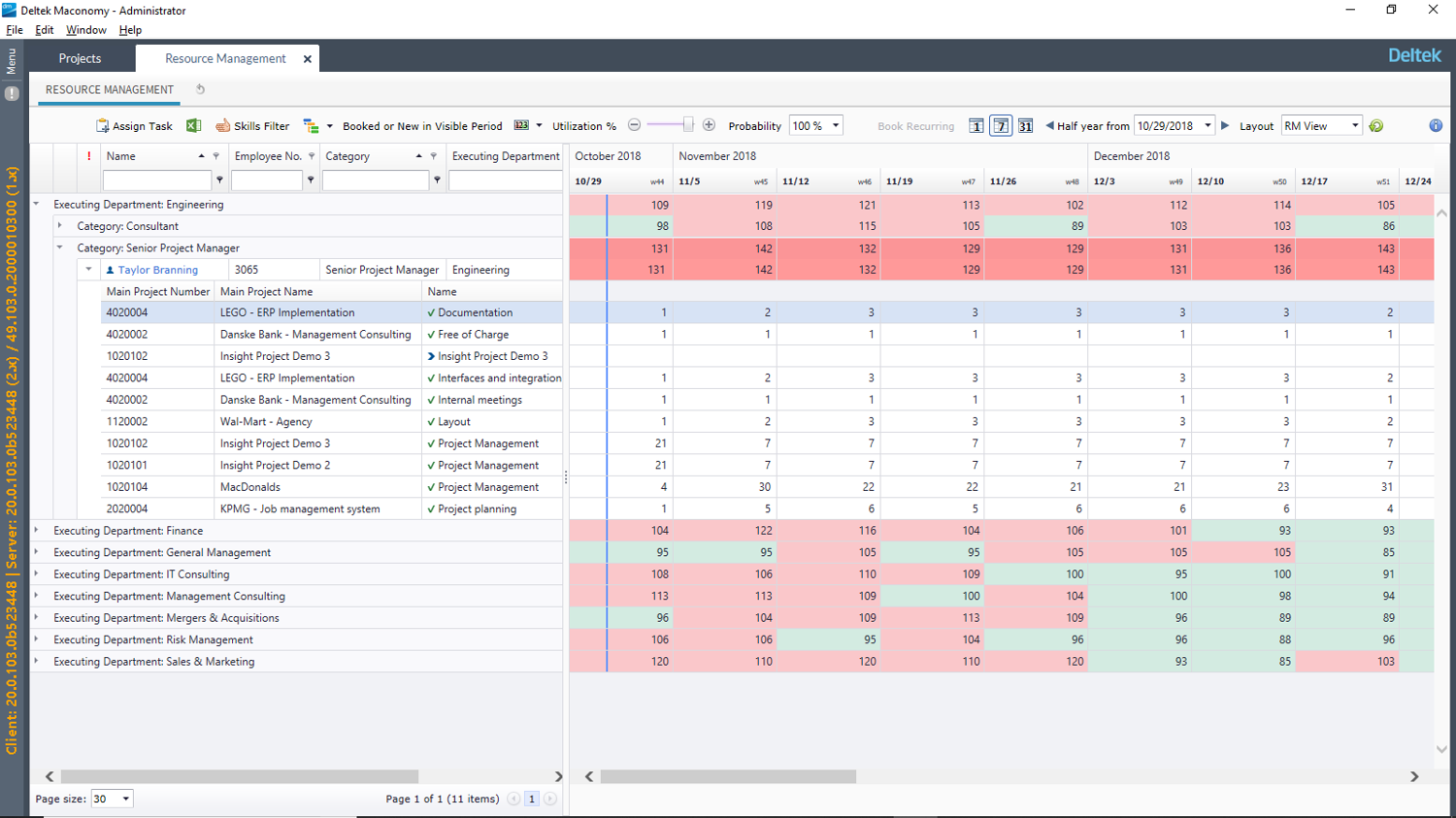Click the Name column filter field
Viewport: 1456px width, 818px height.
click(x=156, y=180)
